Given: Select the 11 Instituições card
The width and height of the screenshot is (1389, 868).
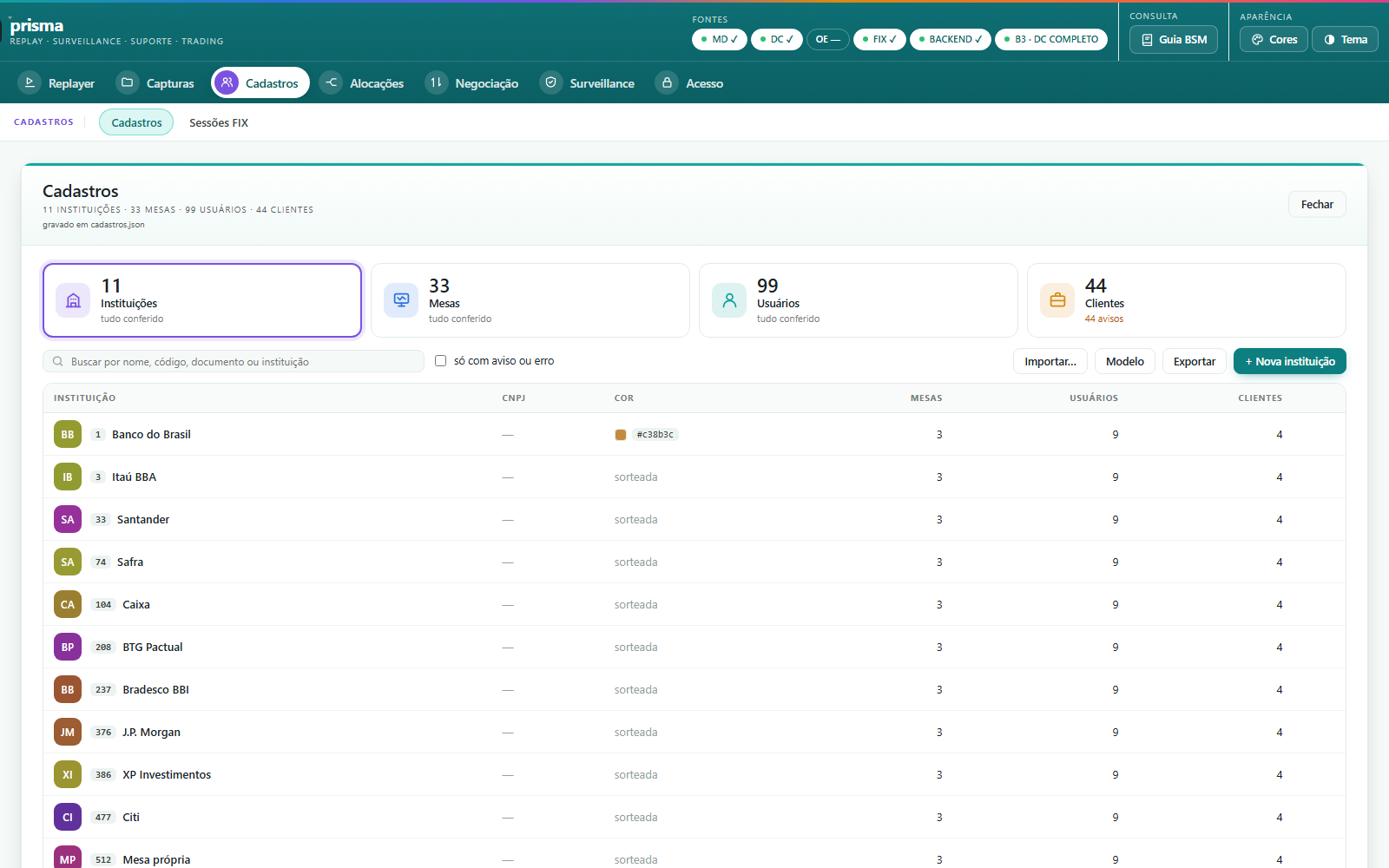Looking at the screenshot, I should 202,300.
